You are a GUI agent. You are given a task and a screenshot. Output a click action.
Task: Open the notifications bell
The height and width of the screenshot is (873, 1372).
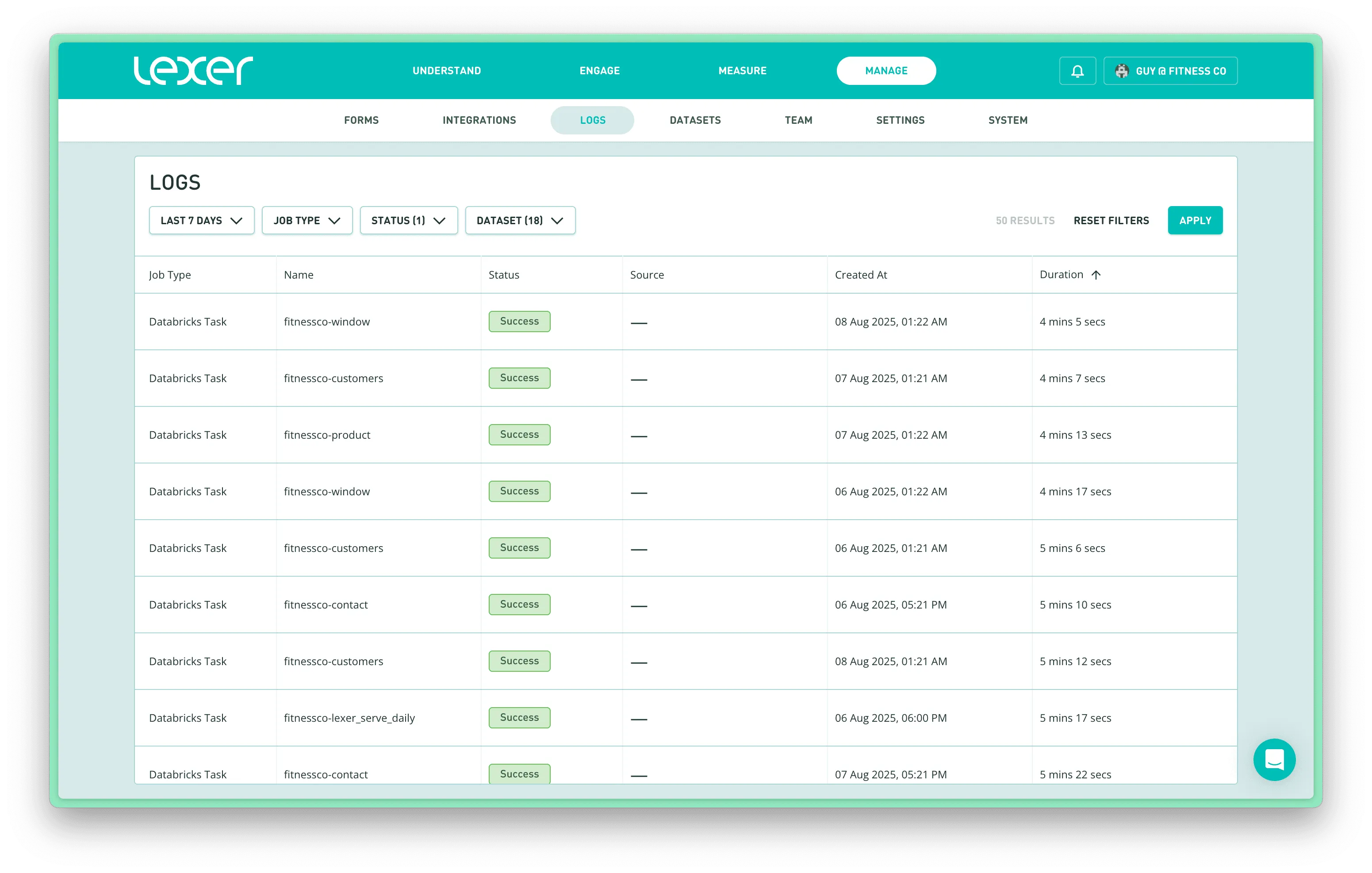point(1077,71)
